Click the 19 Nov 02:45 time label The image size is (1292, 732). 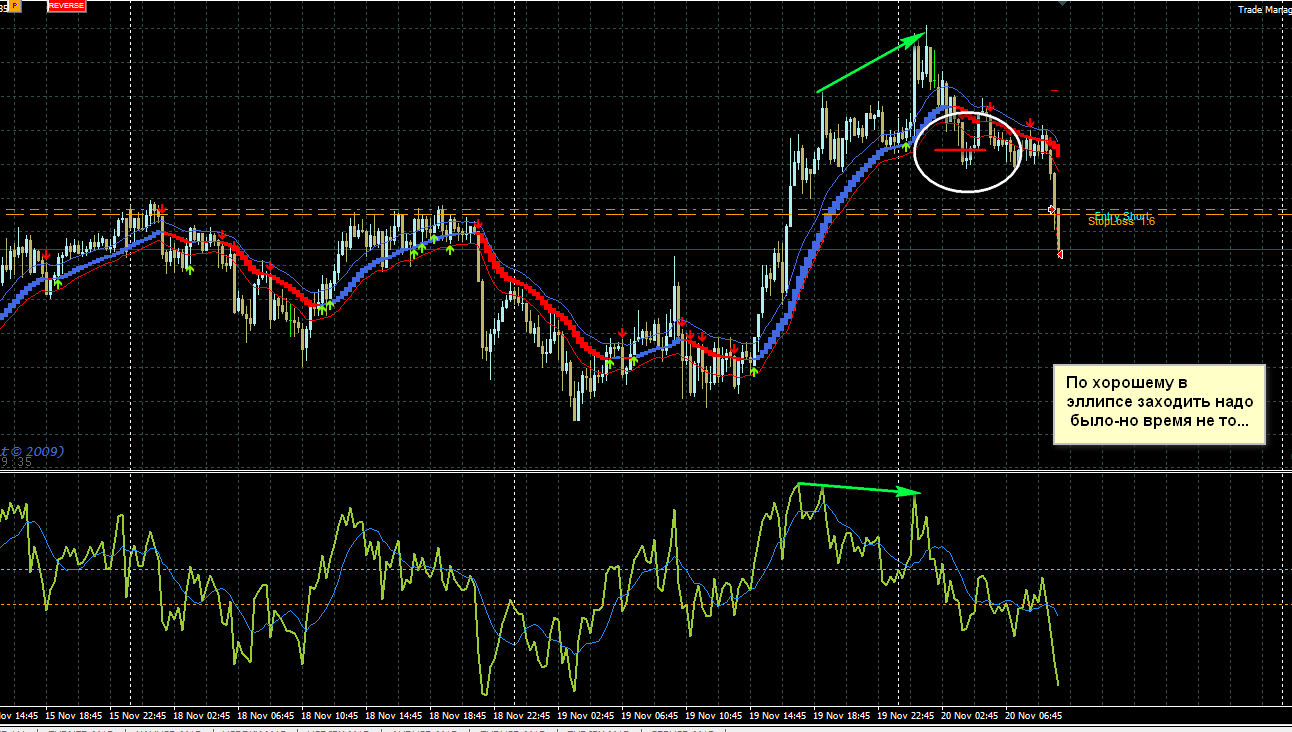tap(586, 716)
